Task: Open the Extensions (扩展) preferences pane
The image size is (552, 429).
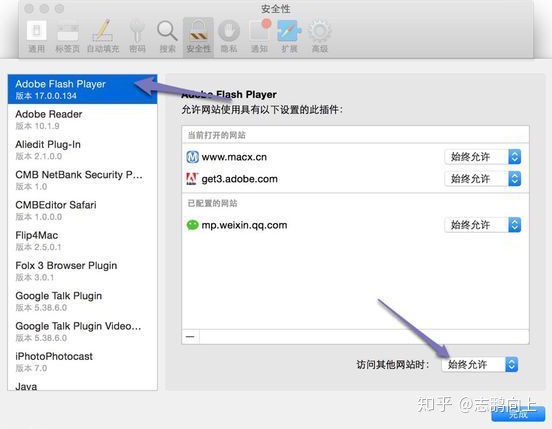Action: 289,37
